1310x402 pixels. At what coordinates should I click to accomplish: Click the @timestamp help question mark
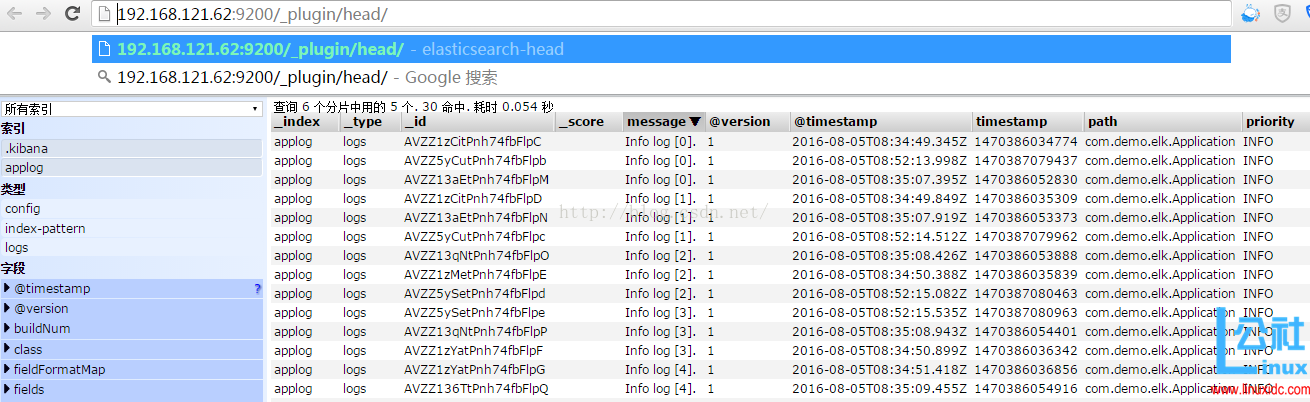click(257, 289)
